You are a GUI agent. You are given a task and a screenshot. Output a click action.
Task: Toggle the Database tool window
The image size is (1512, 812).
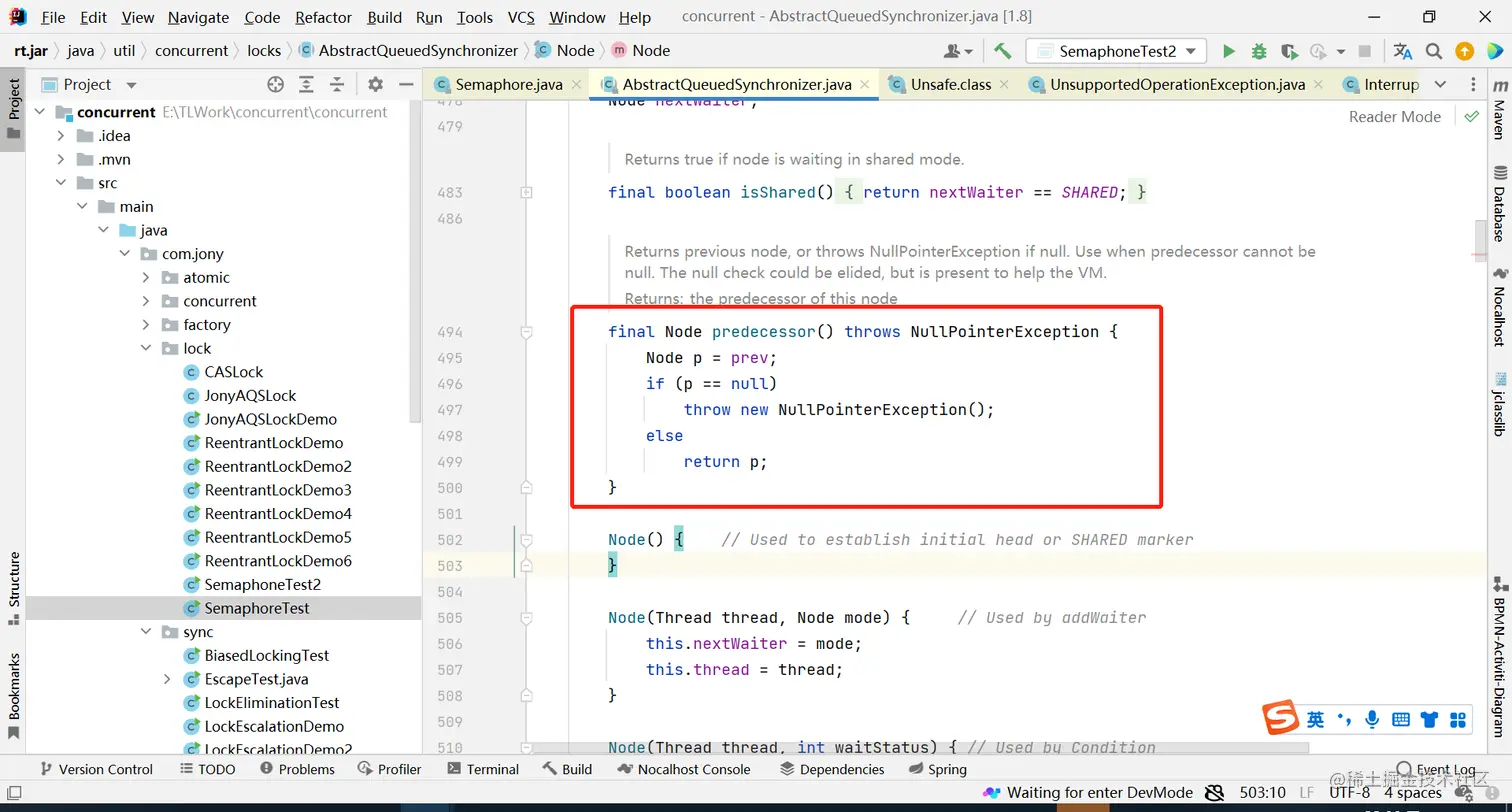(1499, 204)
